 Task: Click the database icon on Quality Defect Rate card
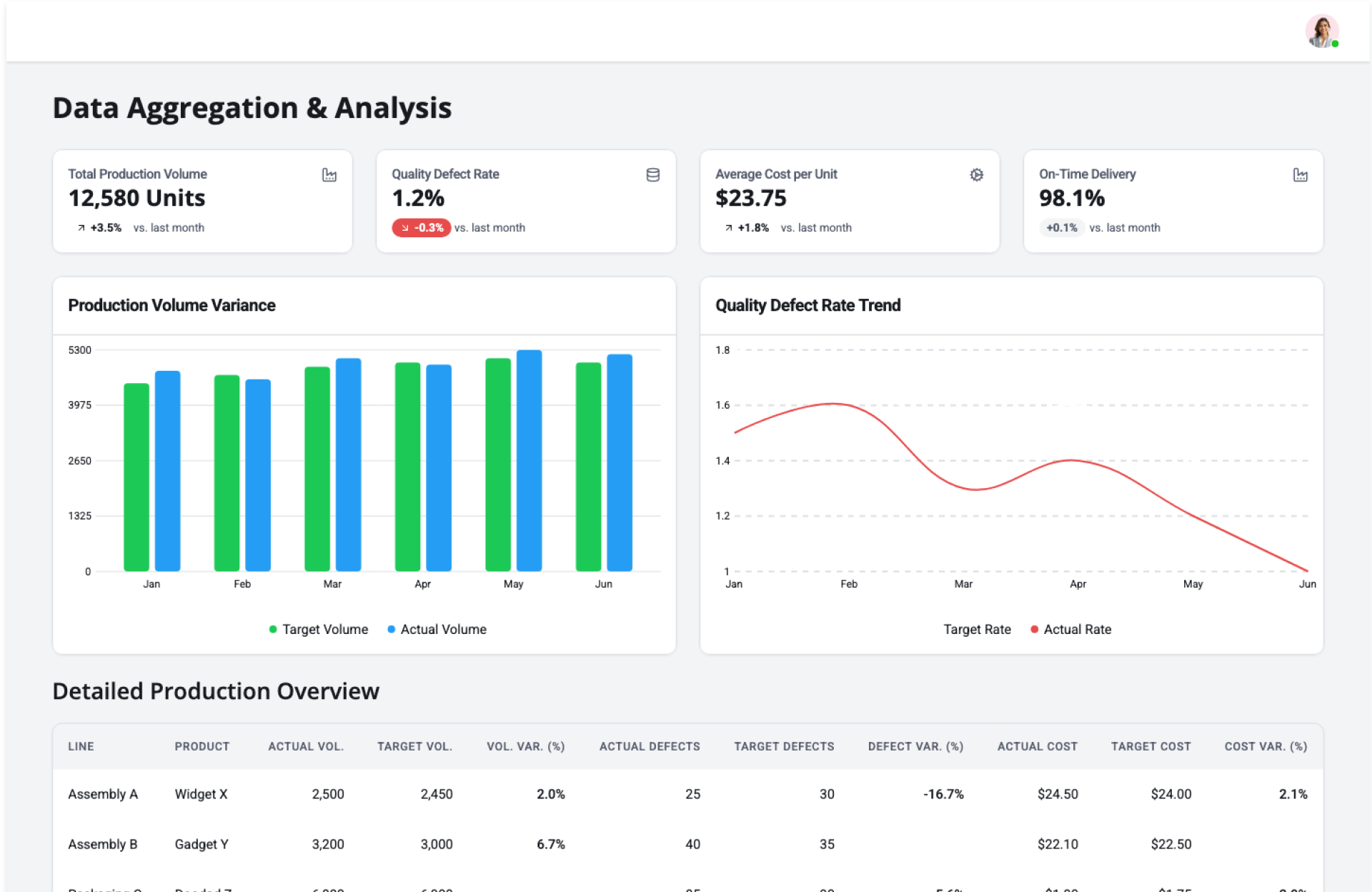[652, 175]
